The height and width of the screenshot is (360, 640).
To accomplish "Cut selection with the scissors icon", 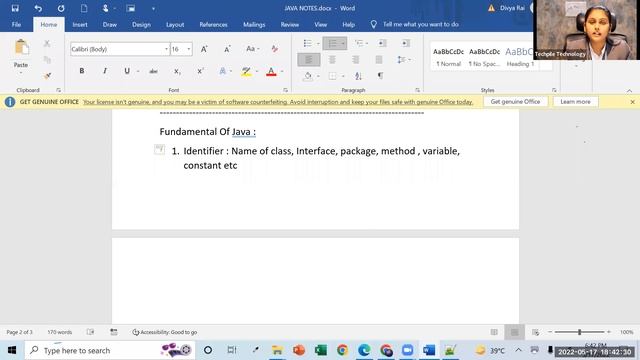I will [x=47, y=43].
